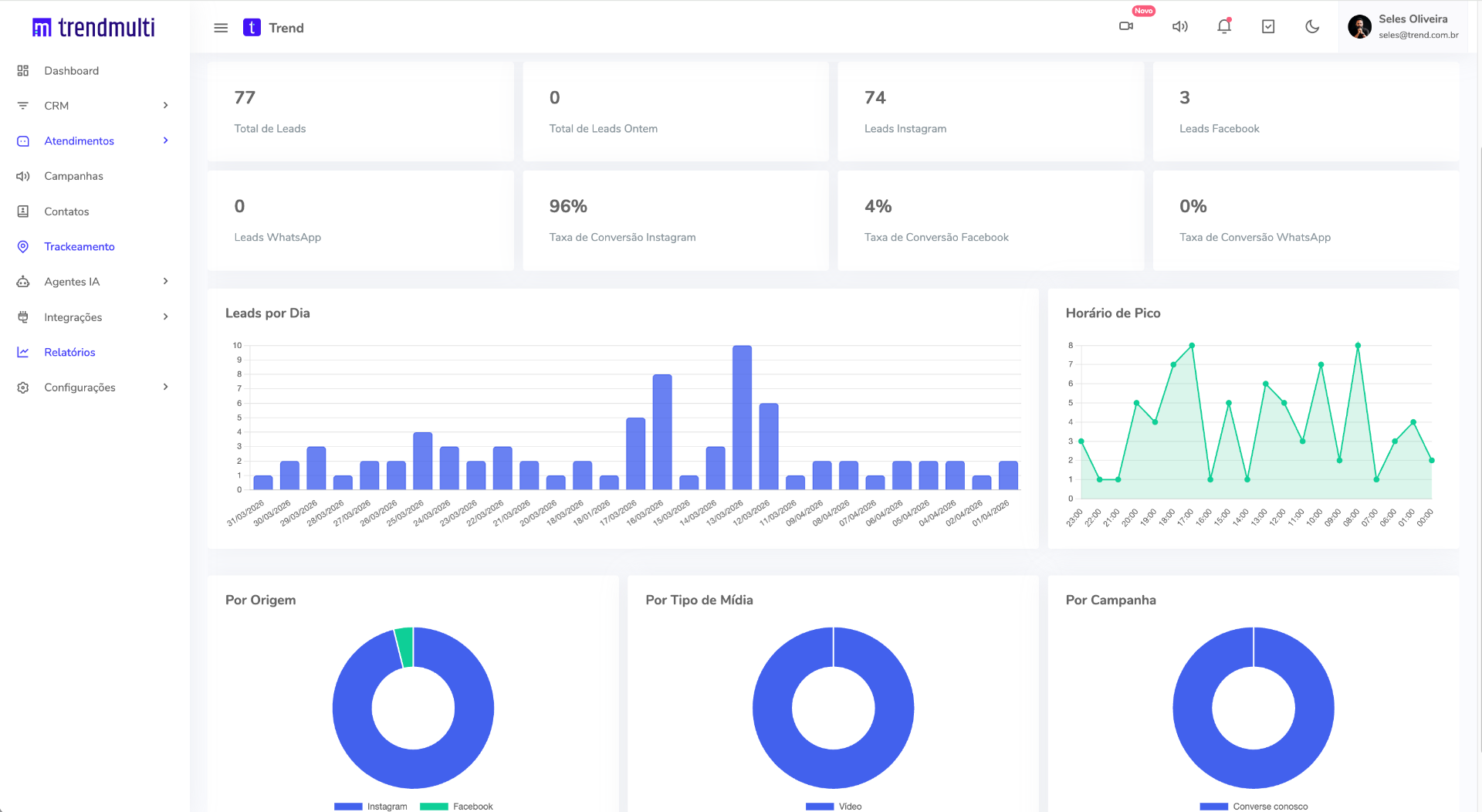This screenshot has height=812, width=1482.
Task: Expand the Atendimentos submenu chevron
Action: [165, 140]
